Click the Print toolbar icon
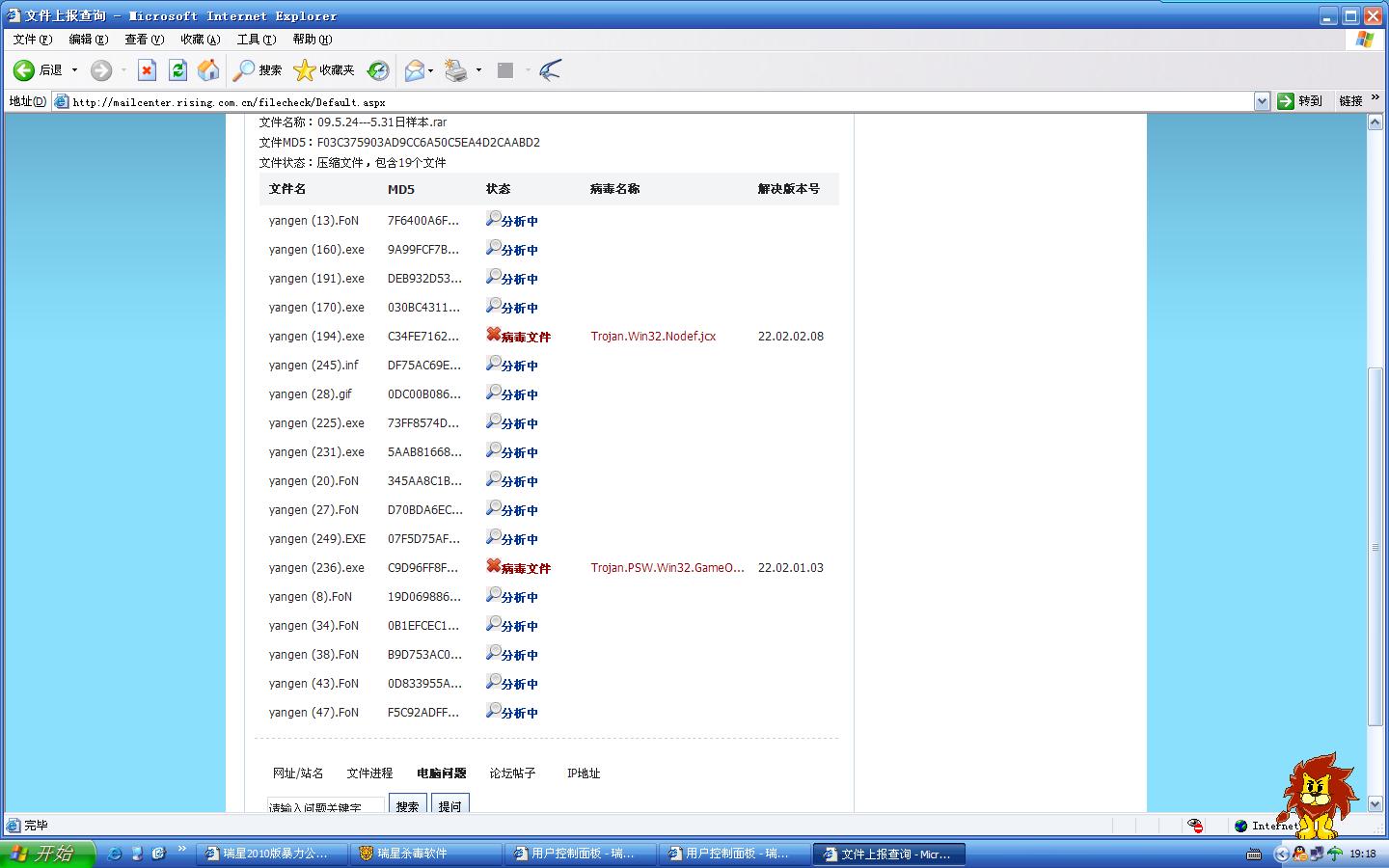This screenshot has height=868, width=1389. [456, 70]
